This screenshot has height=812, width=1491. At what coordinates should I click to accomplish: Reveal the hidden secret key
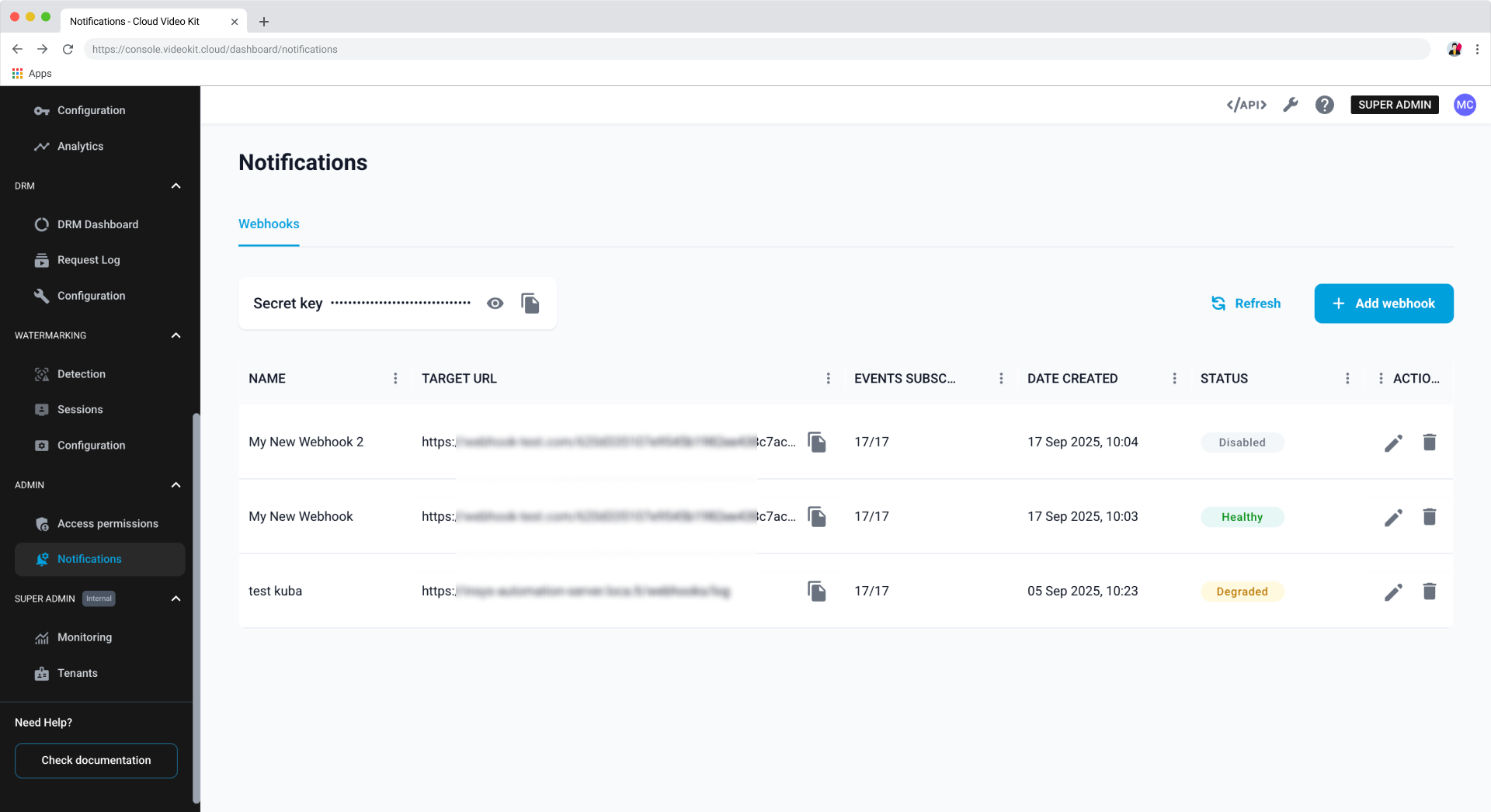pos(495,303)
